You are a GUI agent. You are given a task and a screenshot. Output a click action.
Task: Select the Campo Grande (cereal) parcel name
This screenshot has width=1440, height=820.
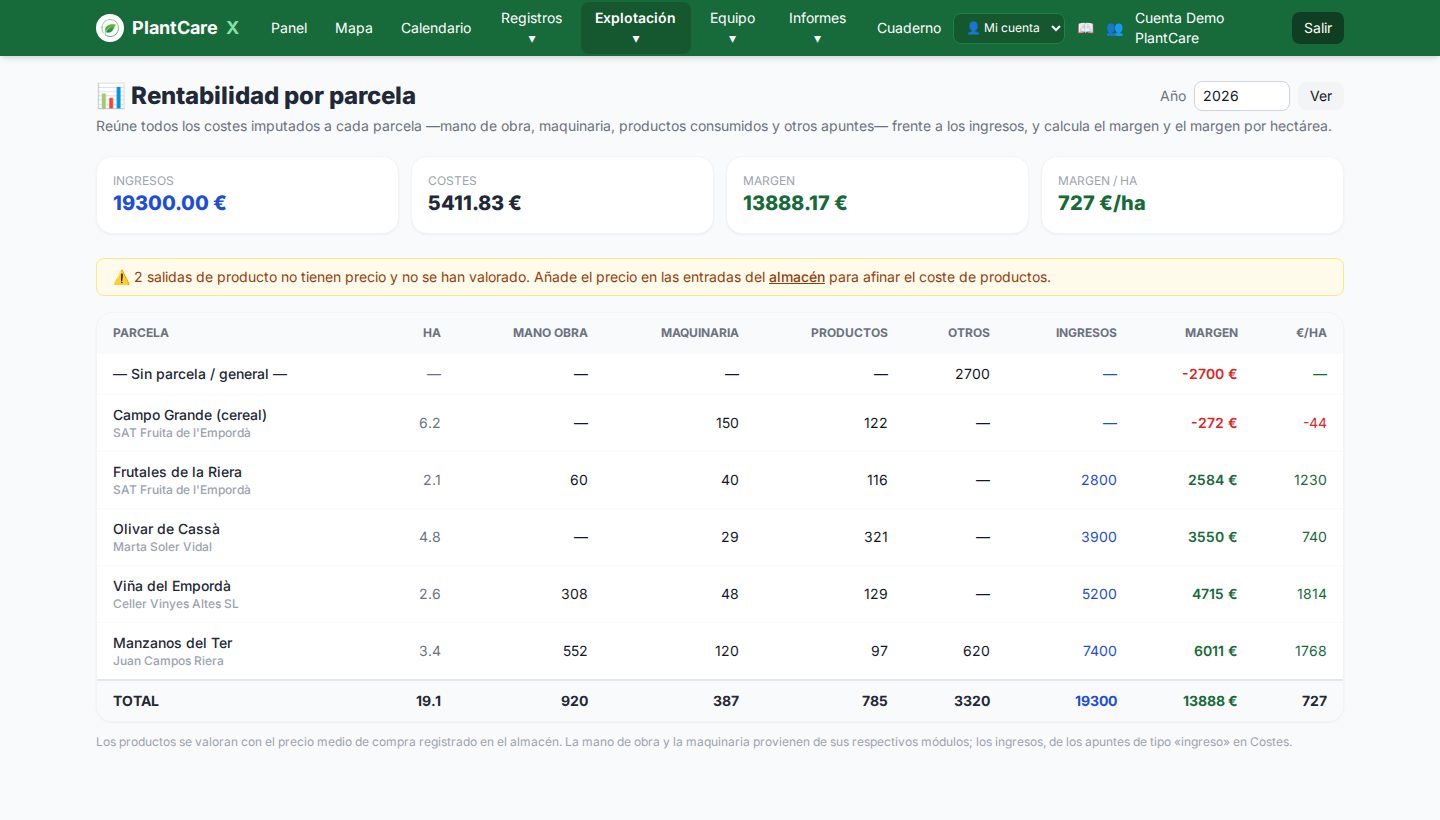pyautogui.click(x=190, y=415)
